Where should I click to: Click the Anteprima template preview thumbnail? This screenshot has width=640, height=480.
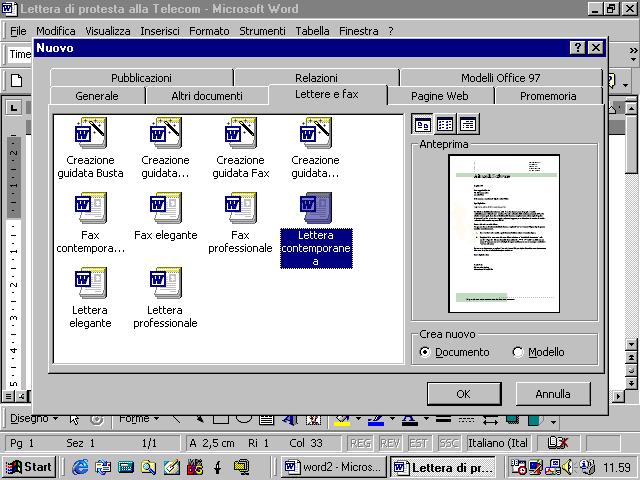(x=504, y=234)
